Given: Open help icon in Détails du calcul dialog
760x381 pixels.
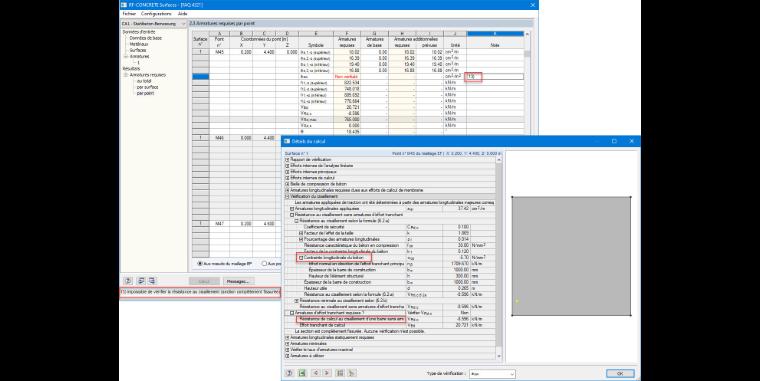Looking at the screenshot, I should point(289,373).
